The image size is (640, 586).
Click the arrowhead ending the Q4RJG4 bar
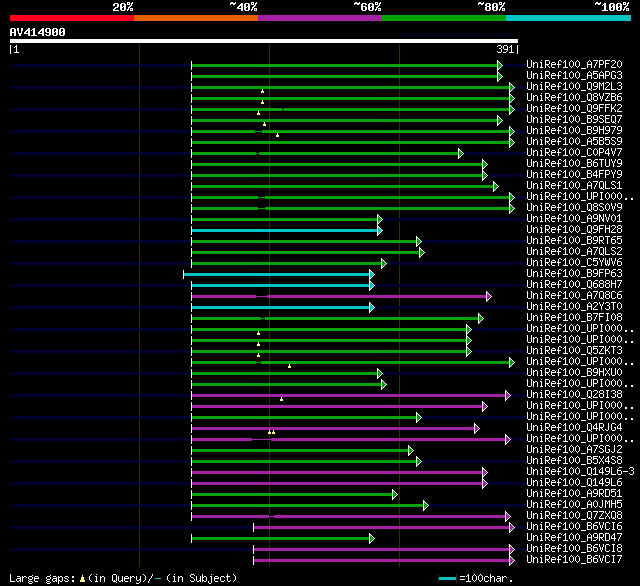(477, 429)
